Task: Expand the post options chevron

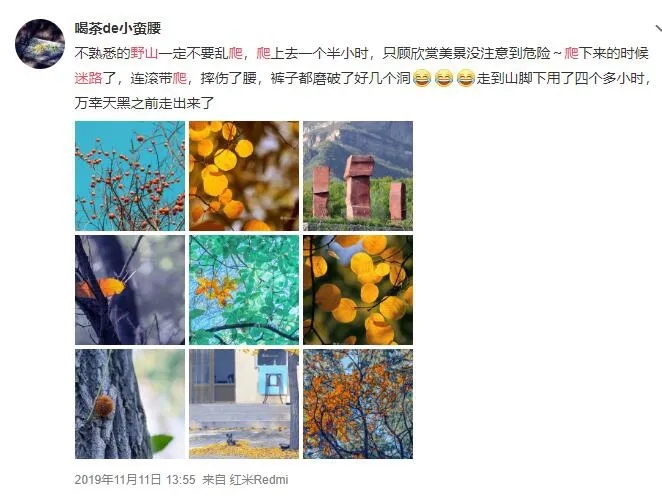Action: click(x=658, y=29)
